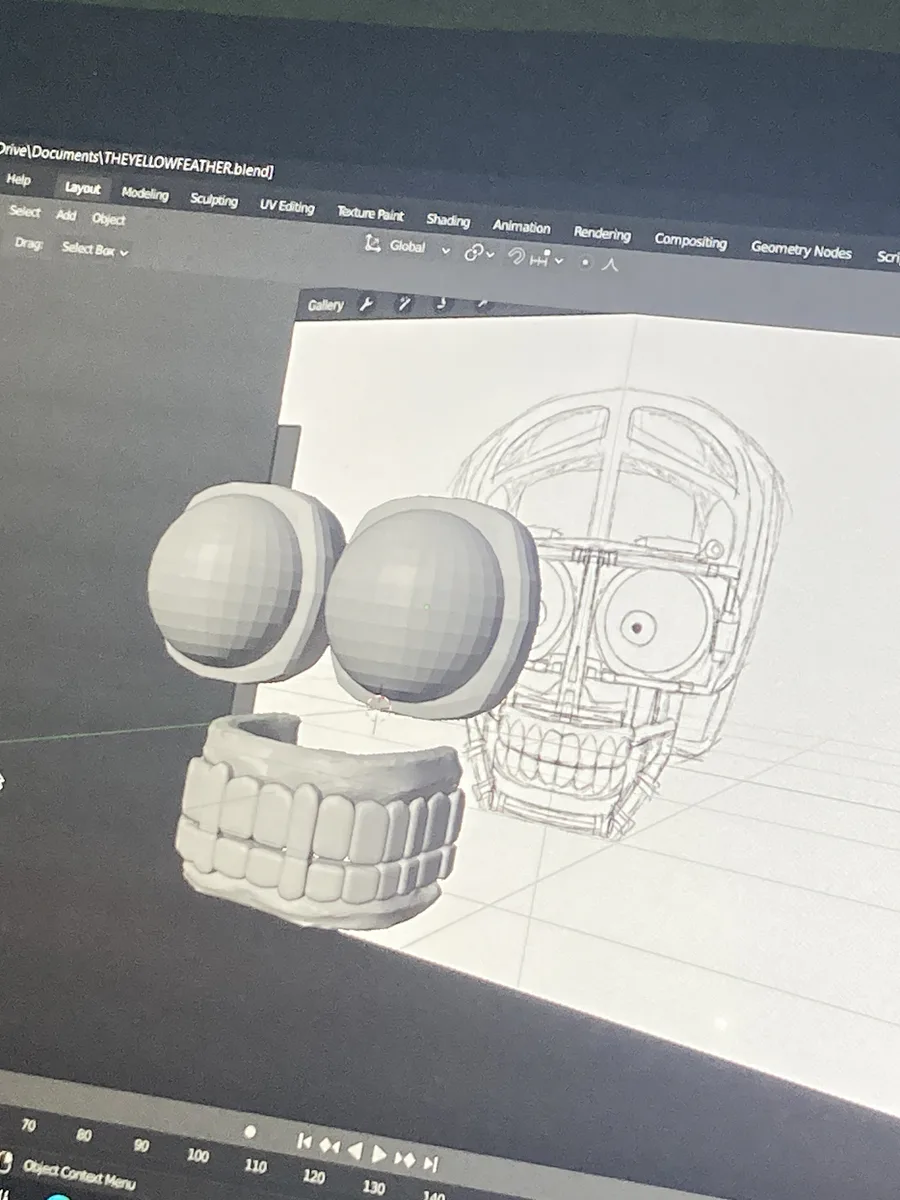Switch to the Compositing workspace tab
This screenshot has width=900, height=1200.
[690, 241]
